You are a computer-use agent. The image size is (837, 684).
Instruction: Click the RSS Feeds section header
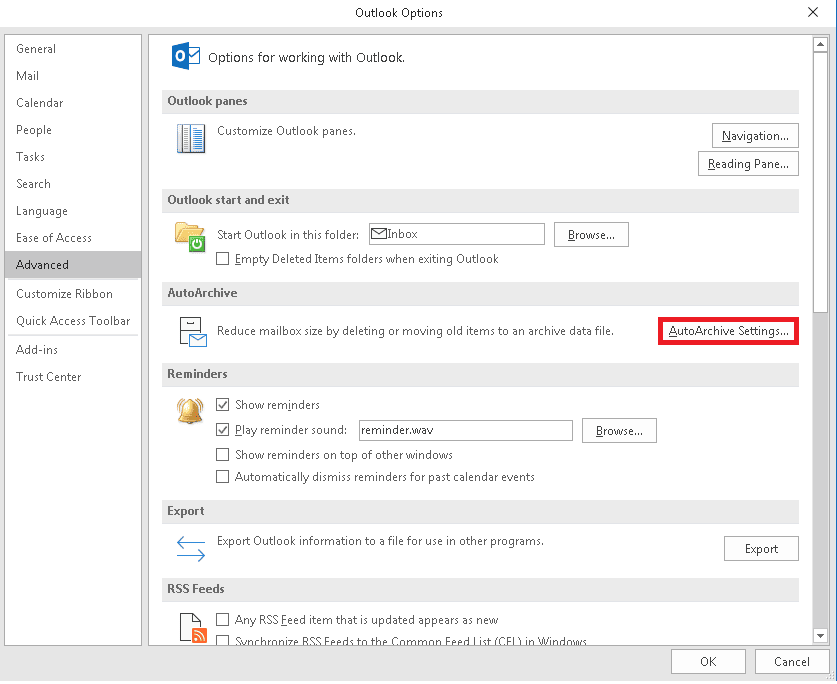pyautogui.click(x=480, y=589)
